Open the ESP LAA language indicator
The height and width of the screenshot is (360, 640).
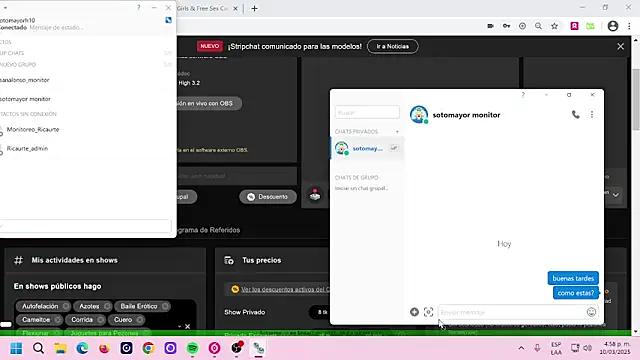tap(556, 348)
